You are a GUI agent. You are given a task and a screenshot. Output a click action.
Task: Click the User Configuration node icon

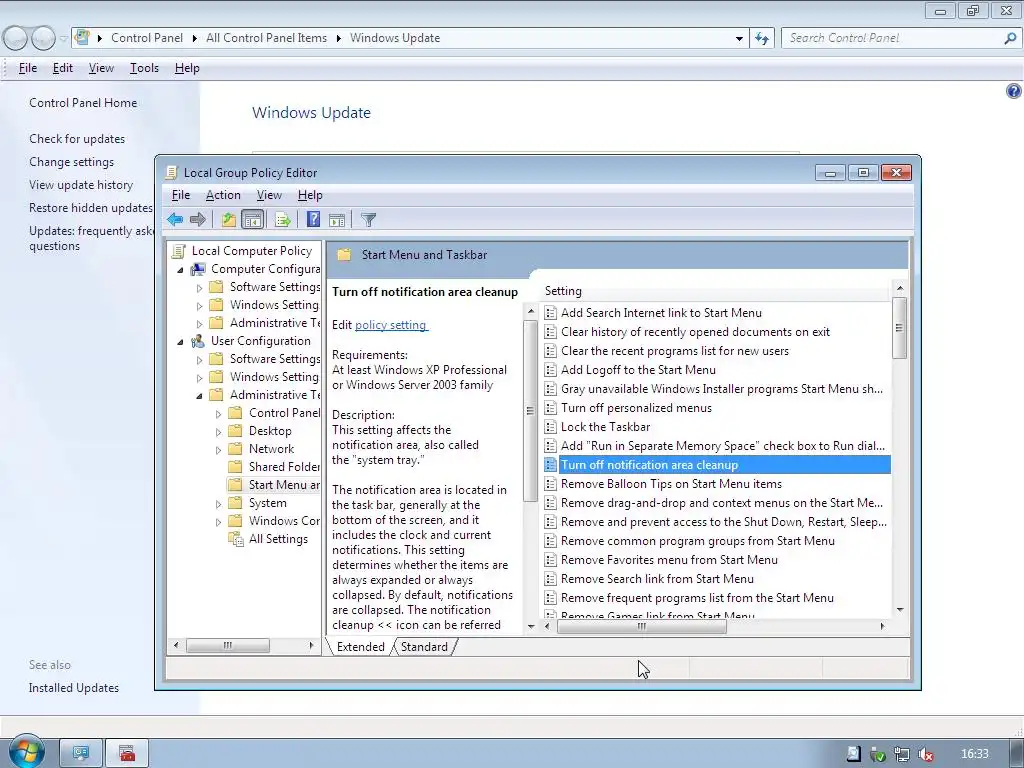[x=197, y=341]
